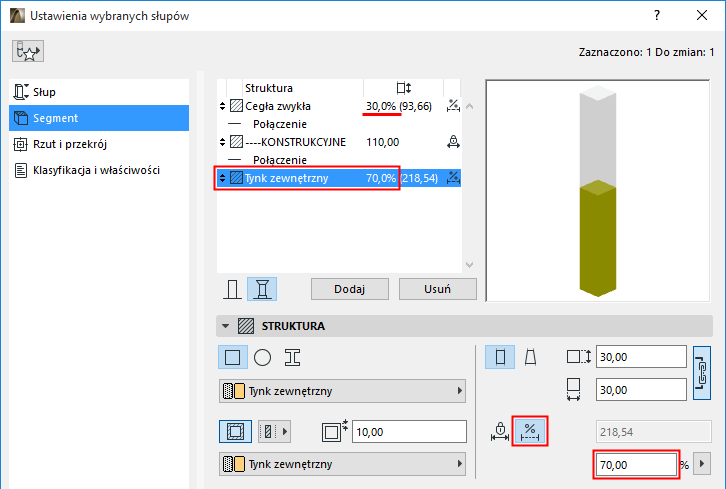726x489 pixels.
Task: Select uniform segment option
Action: coord(500,357)
